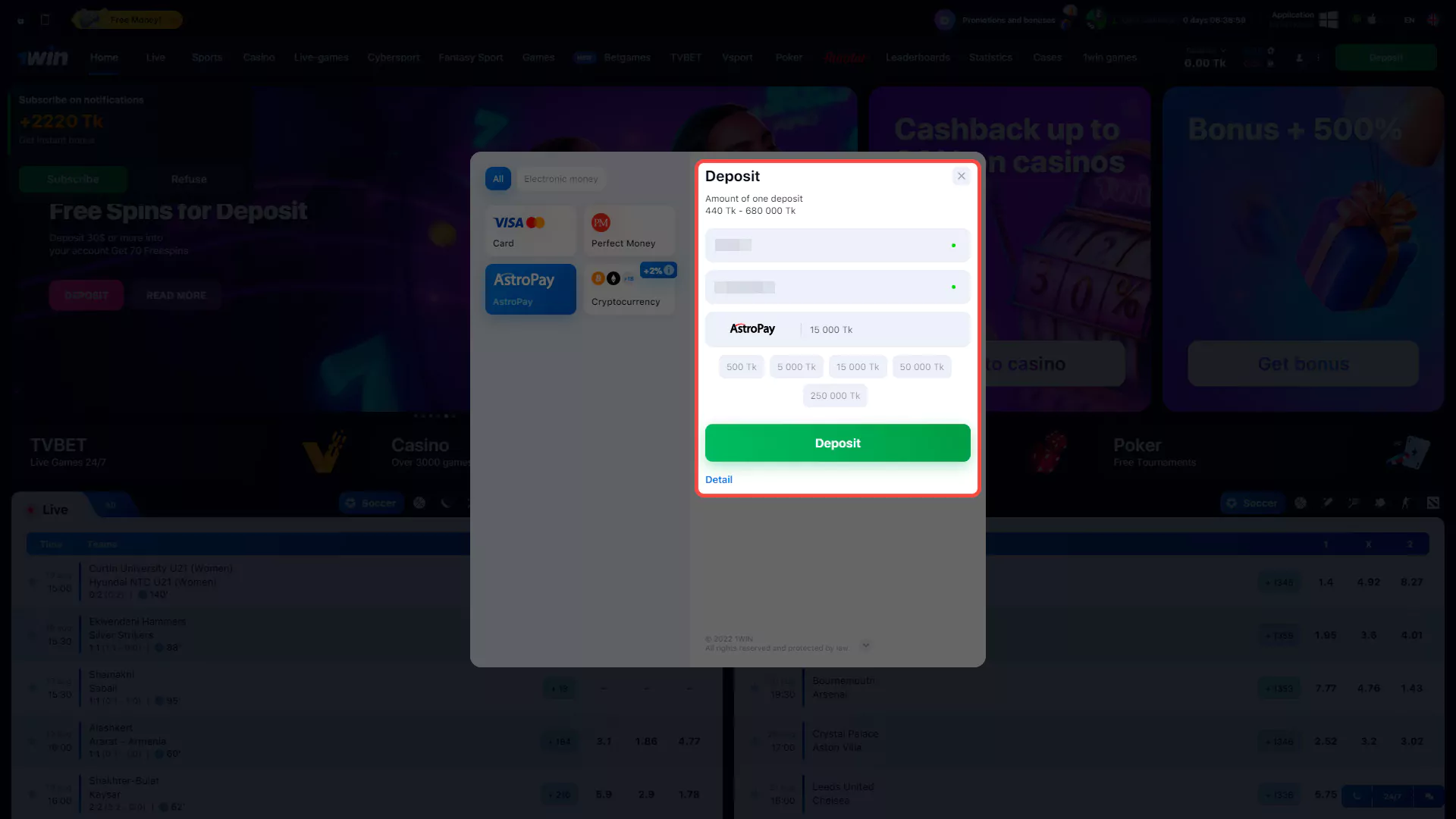Select the Electronic Money tab filter
This screenshot has height=819, width=1456.
561,178
